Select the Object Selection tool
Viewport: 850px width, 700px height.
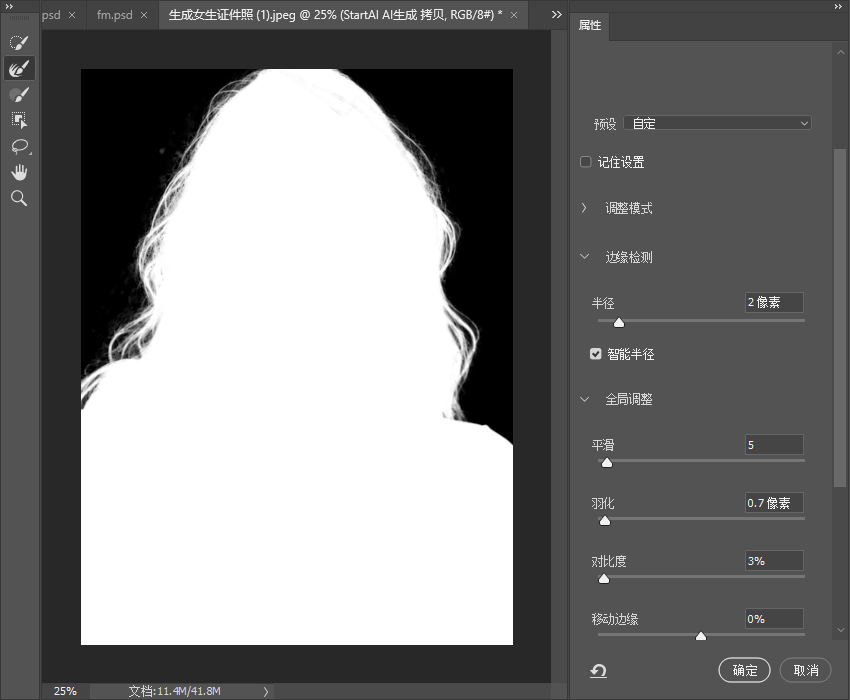coord(20,120)
